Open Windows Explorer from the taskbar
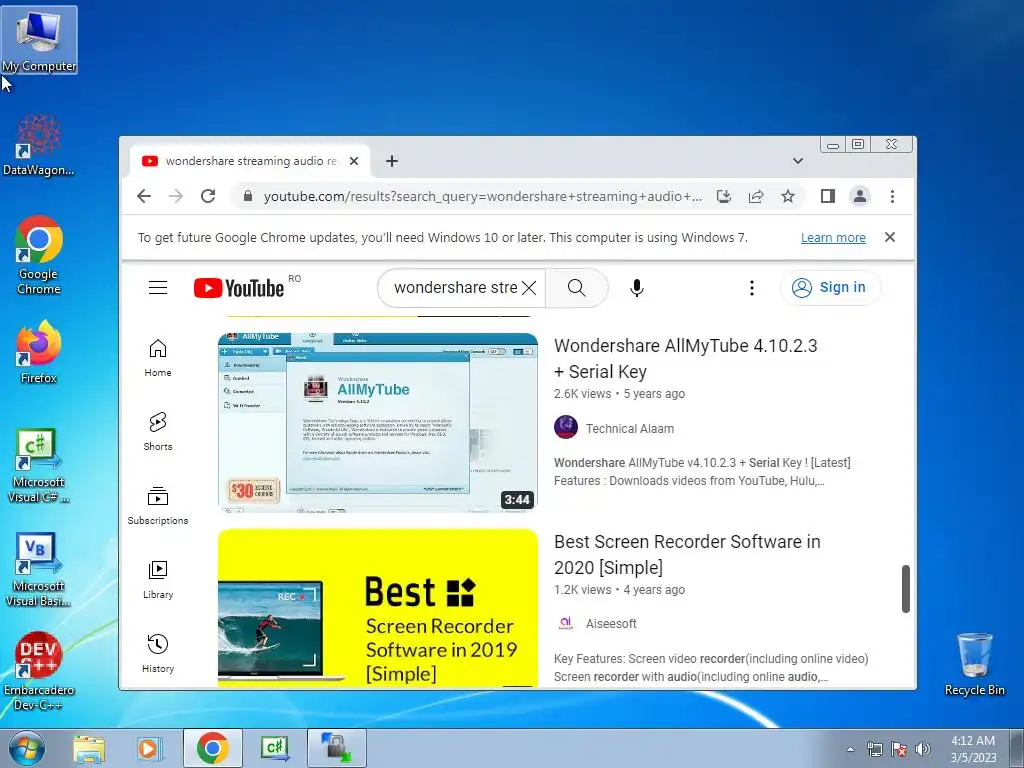1024x768 pixels. click(89, 748)
